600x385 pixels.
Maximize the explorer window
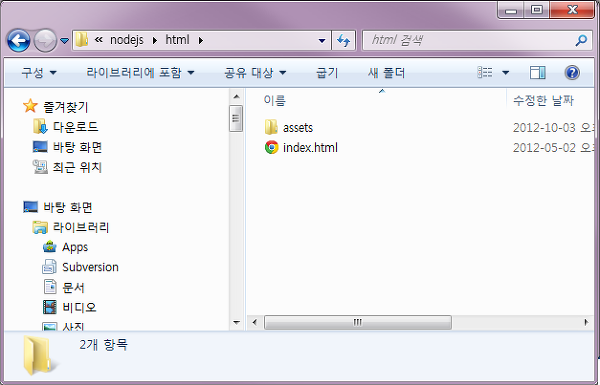[x=537, y=10]
